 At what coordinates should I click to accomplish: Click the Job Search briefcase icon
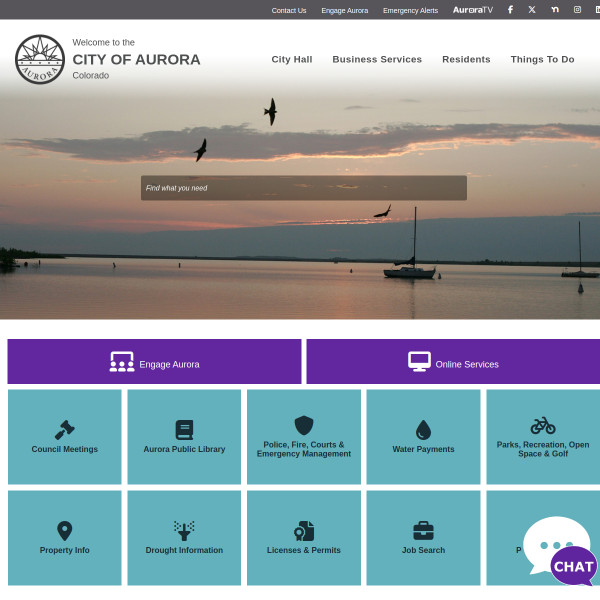(423, 531)
